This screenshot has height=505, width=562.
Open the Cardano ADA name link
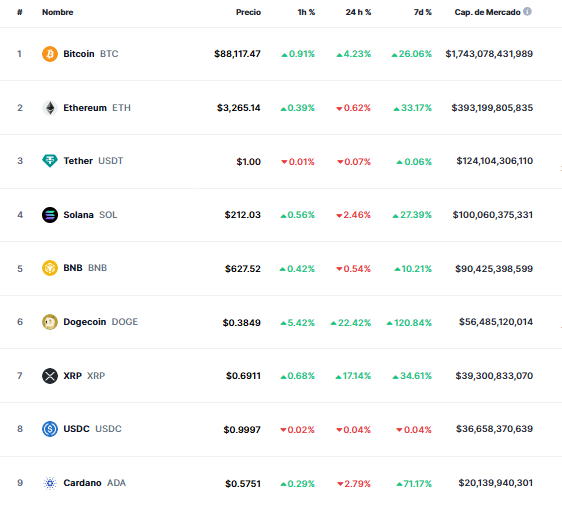click(x=95, y=483)
